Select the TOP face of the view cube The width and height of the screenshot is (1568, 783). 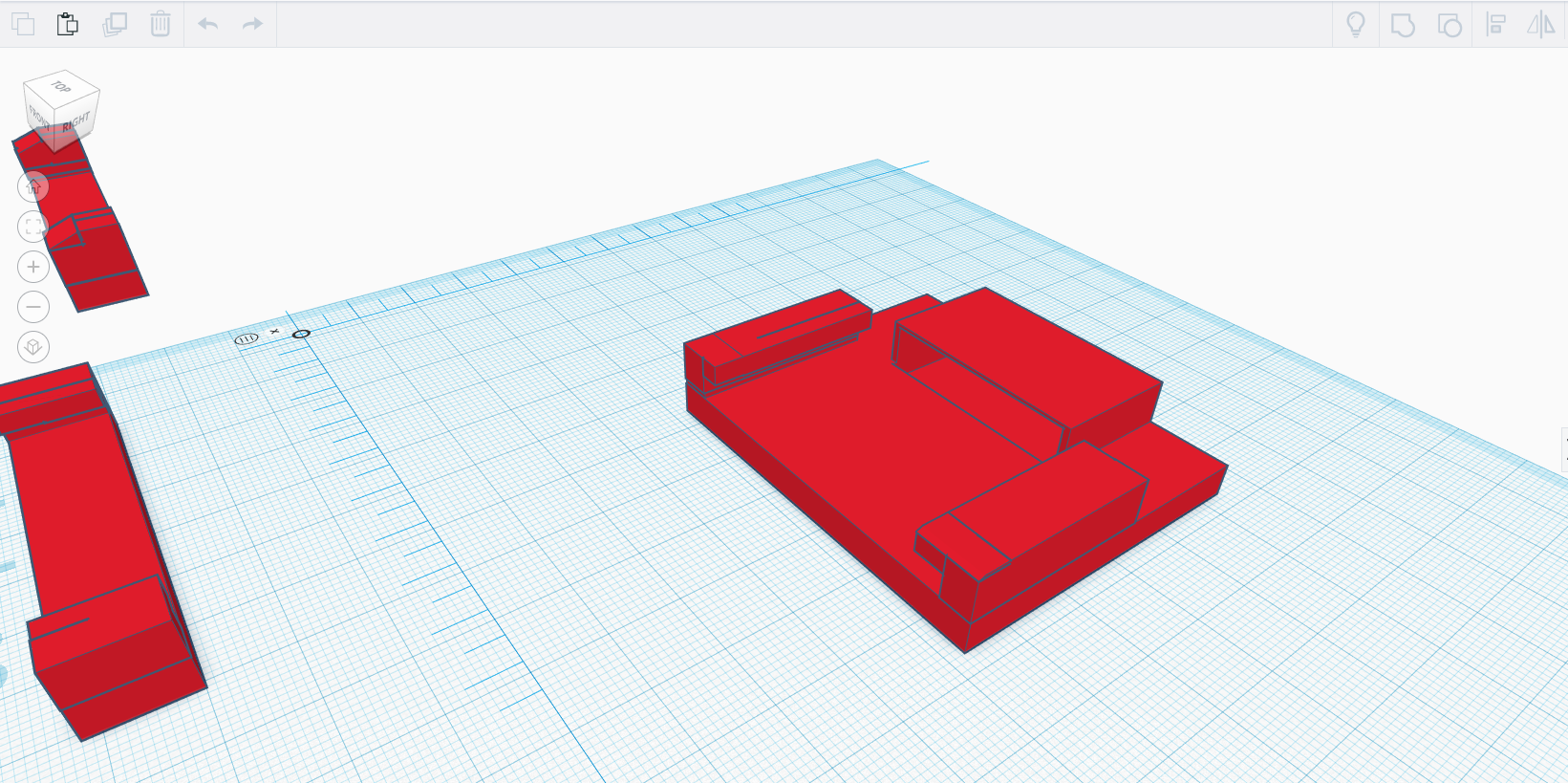click(x=61, y=87)
